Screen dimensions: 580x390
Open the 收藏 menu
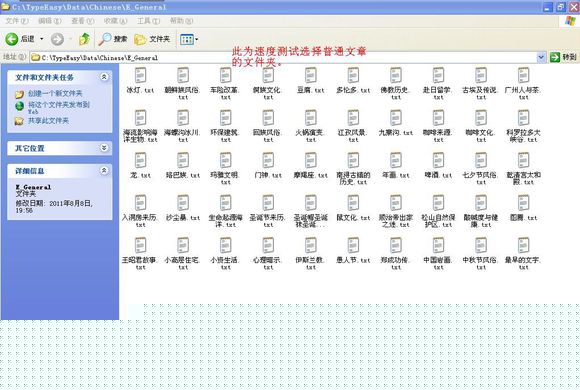pyautogui.click(x=115, y=21)
